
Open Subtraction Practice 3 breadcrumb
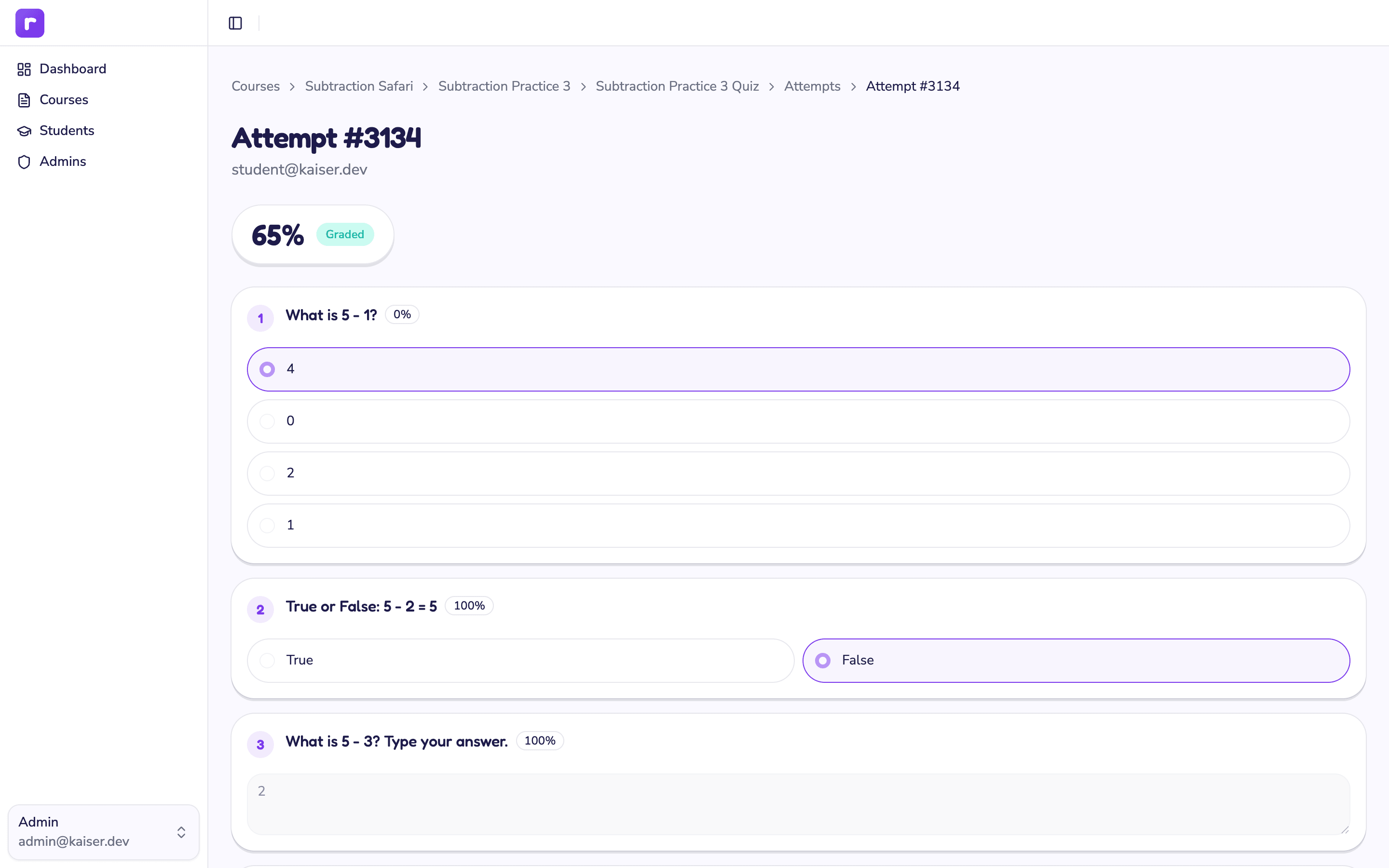coord(504,86)
